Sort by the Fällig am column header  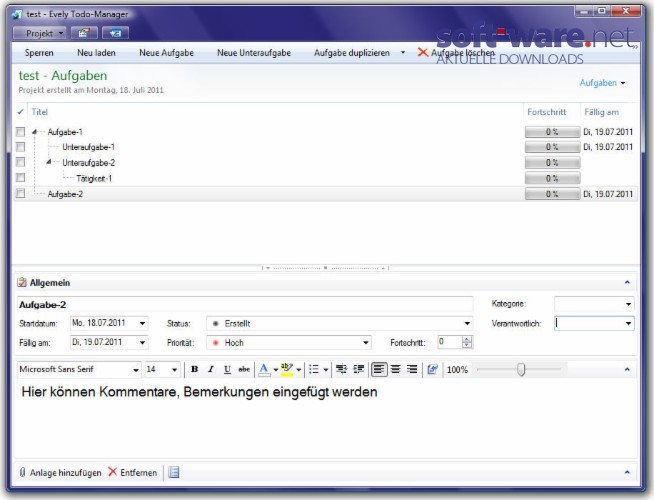click(601, 112)
